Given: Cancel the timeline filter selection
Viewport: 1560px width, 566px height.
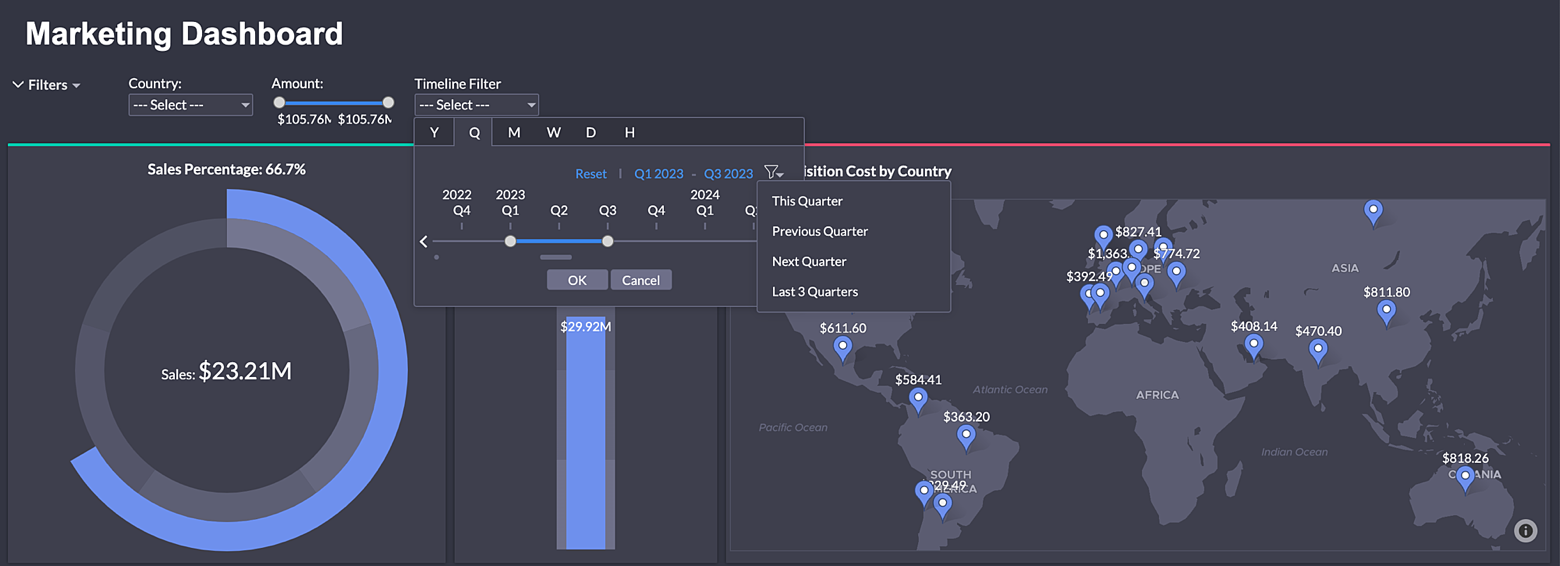Looking at the screenshot, I should coord(641,280).
